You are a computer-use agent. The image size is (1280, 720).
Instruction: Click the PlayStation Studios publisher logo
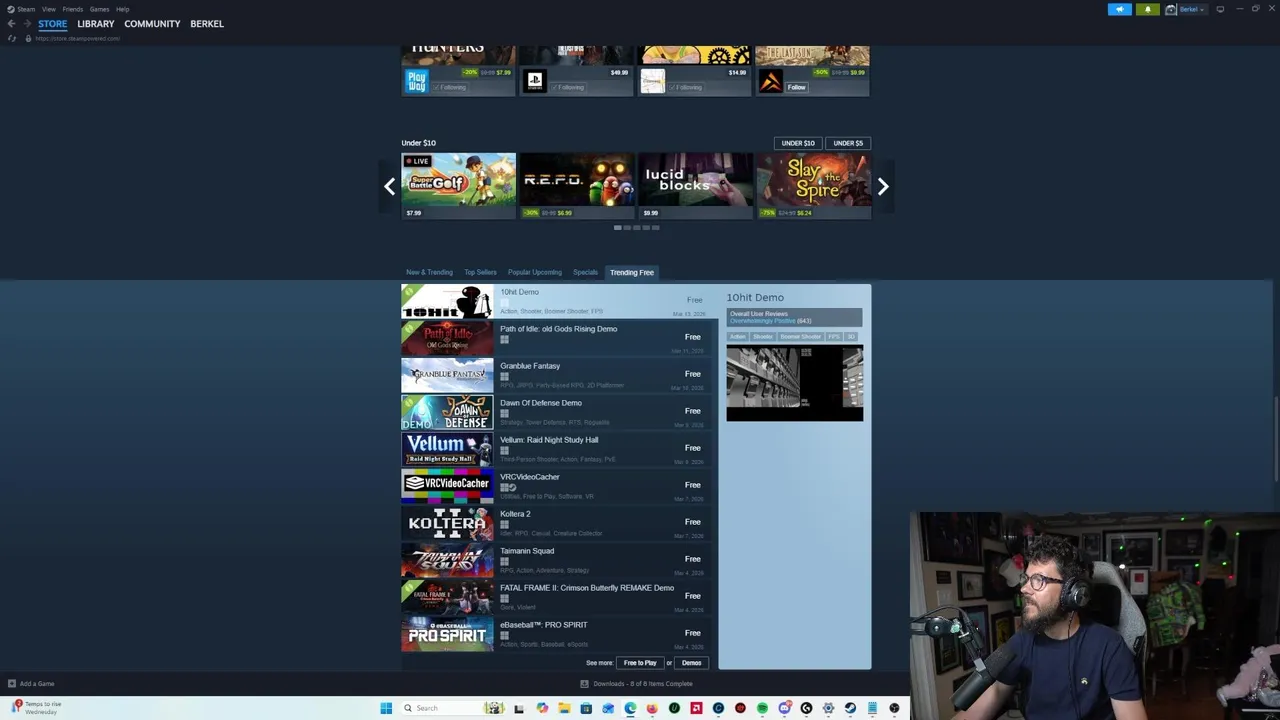tap(535, 81)
